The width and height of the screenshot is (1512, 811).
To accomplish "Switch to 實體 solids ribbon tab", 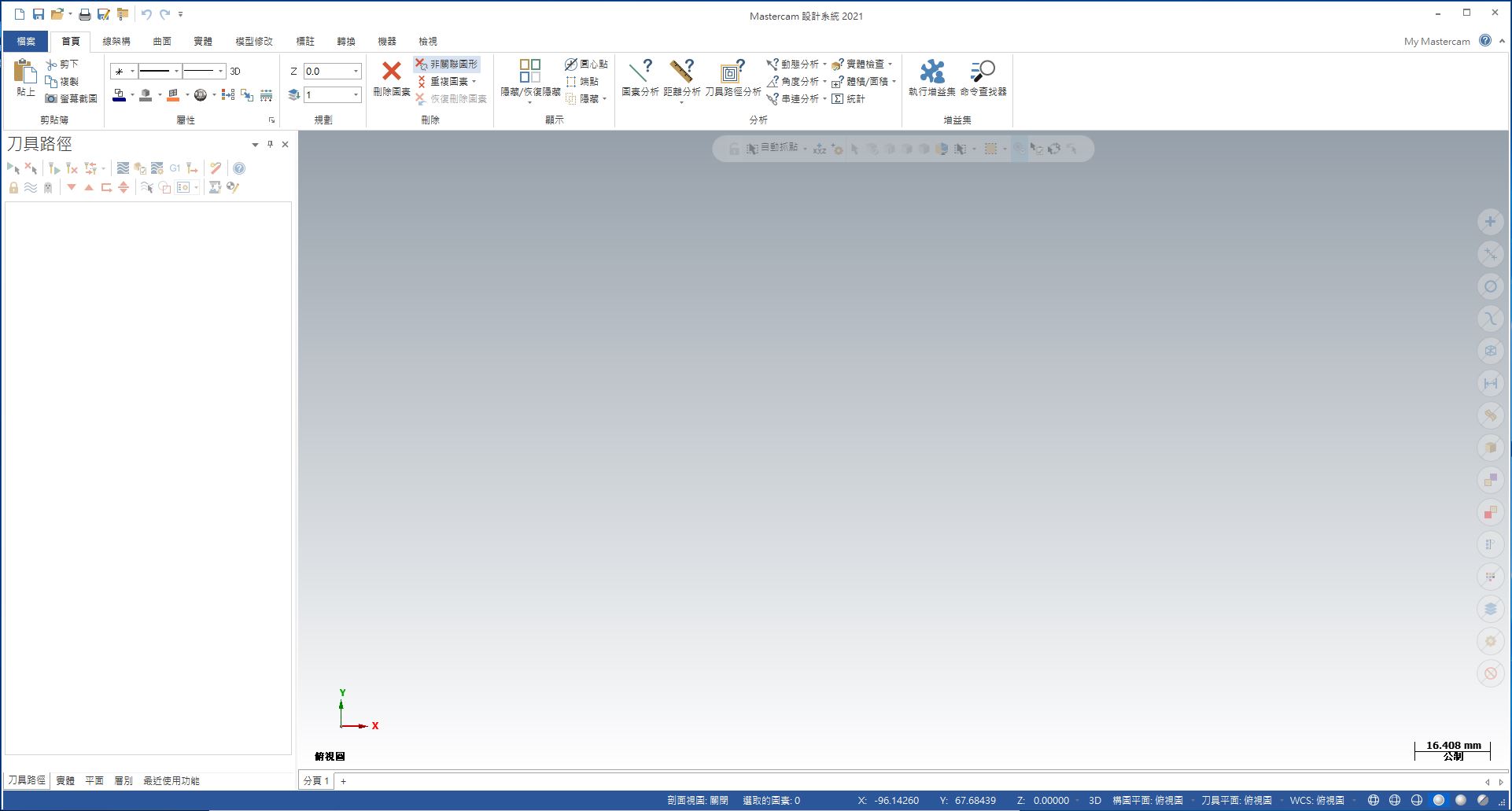I will (203, 41).
